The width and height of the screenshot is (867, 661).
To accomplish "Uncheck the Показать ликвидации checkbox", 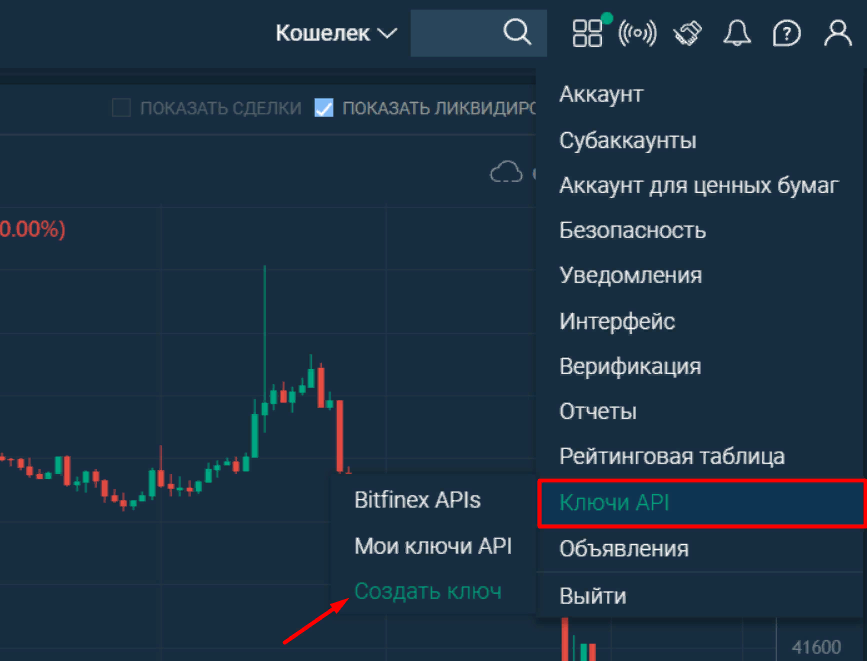I will coord(324,108).
